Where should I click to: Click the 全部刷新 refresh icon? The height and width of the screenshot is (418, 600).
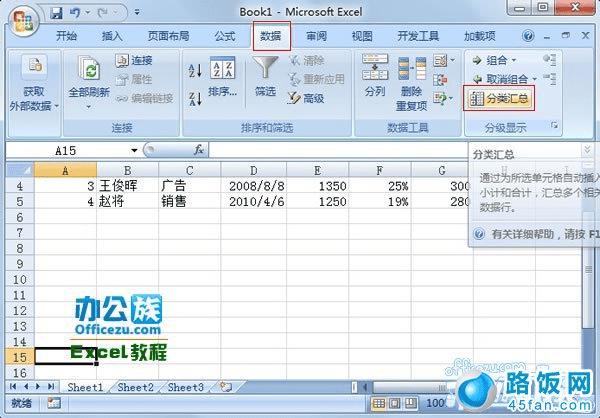(89, 69)
